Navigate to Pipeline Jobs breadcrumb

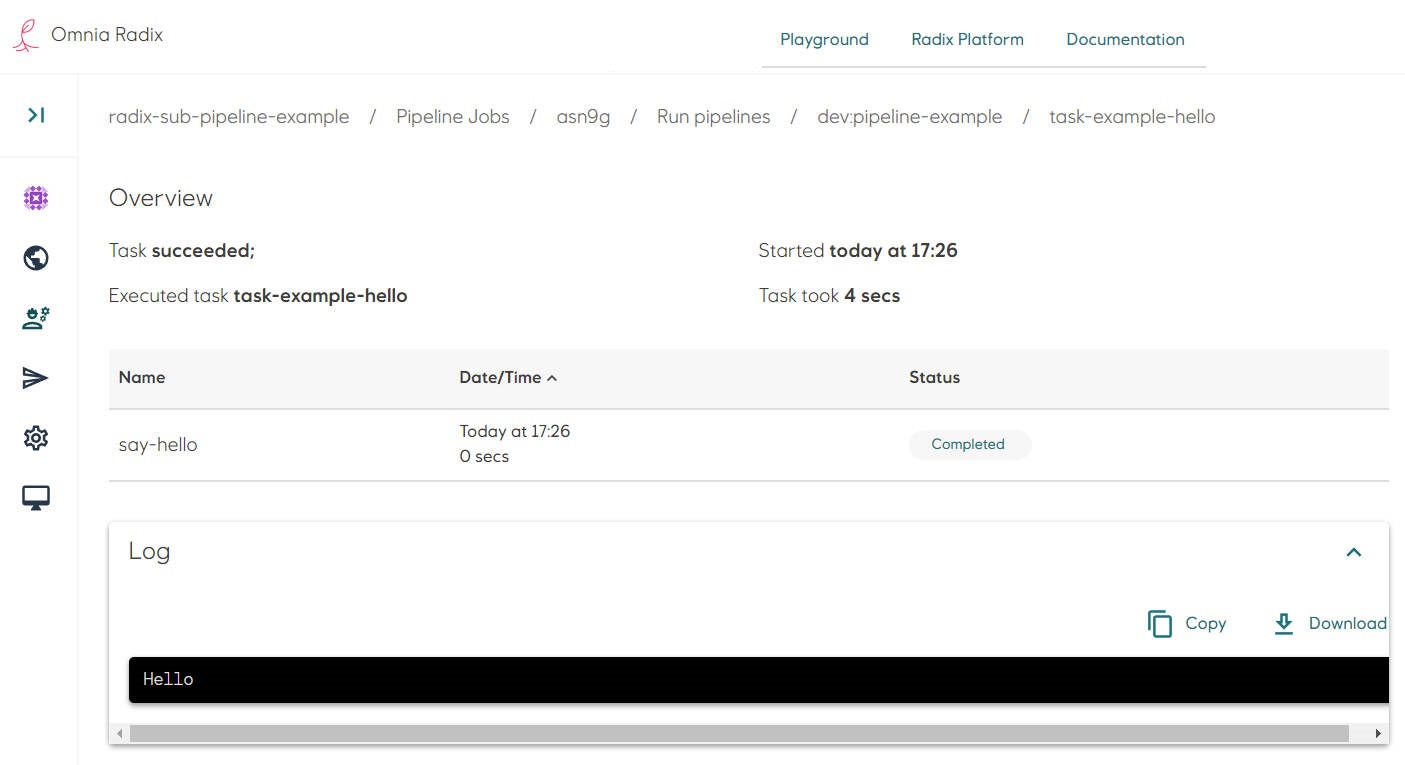[452, 117]
